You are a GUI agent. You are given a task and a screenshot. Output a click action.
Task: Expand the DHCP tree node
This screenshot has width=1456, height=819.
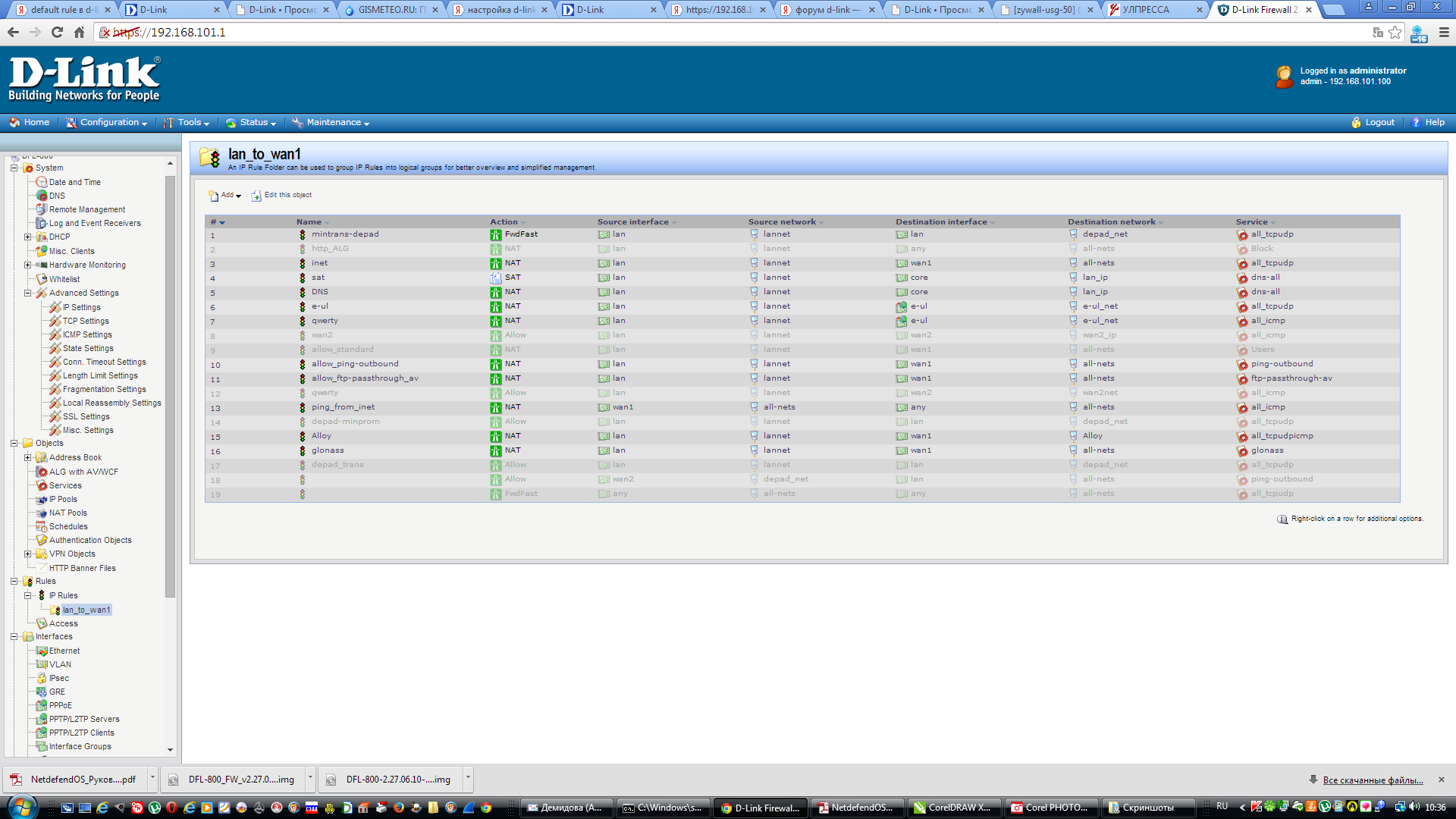(28, 237)
